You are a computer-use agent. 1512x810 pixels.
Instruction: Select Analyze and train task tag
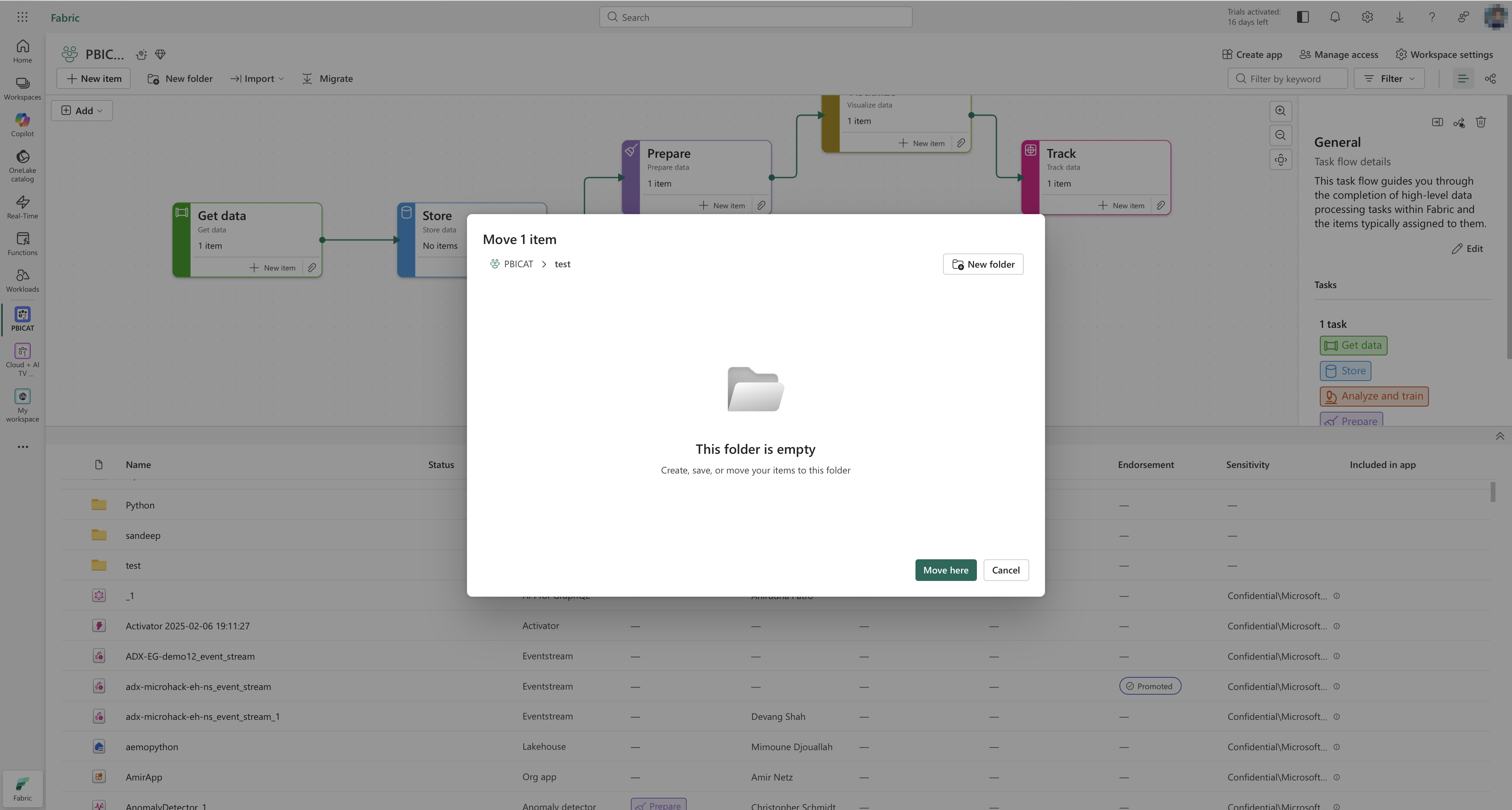click(x=1374, y=396)
